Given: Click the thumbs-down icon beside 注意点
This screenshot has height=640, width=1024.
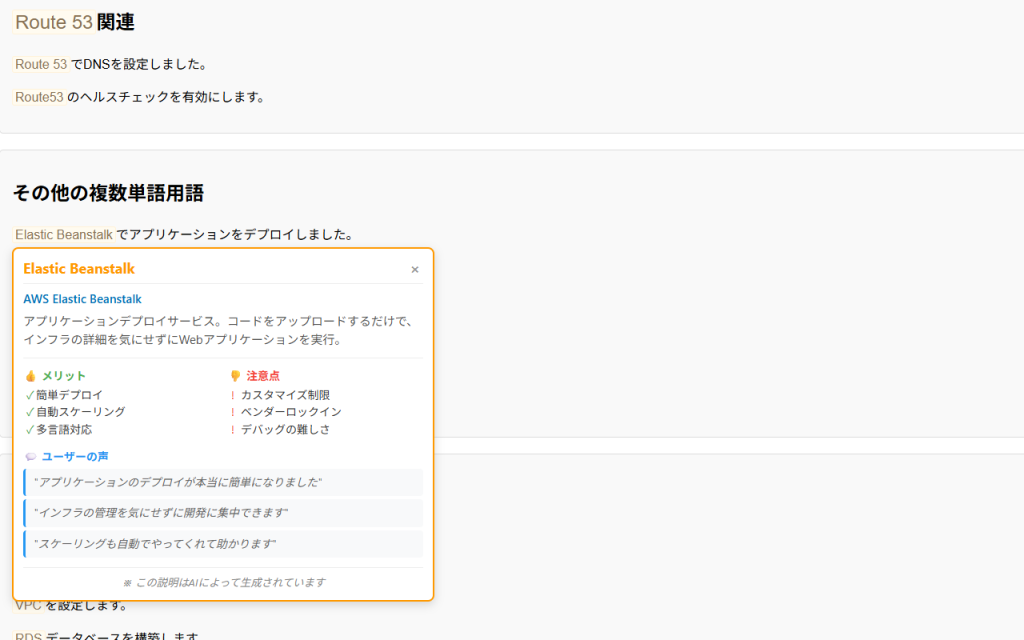Looking at the screenshot, I should click(236, 376).
